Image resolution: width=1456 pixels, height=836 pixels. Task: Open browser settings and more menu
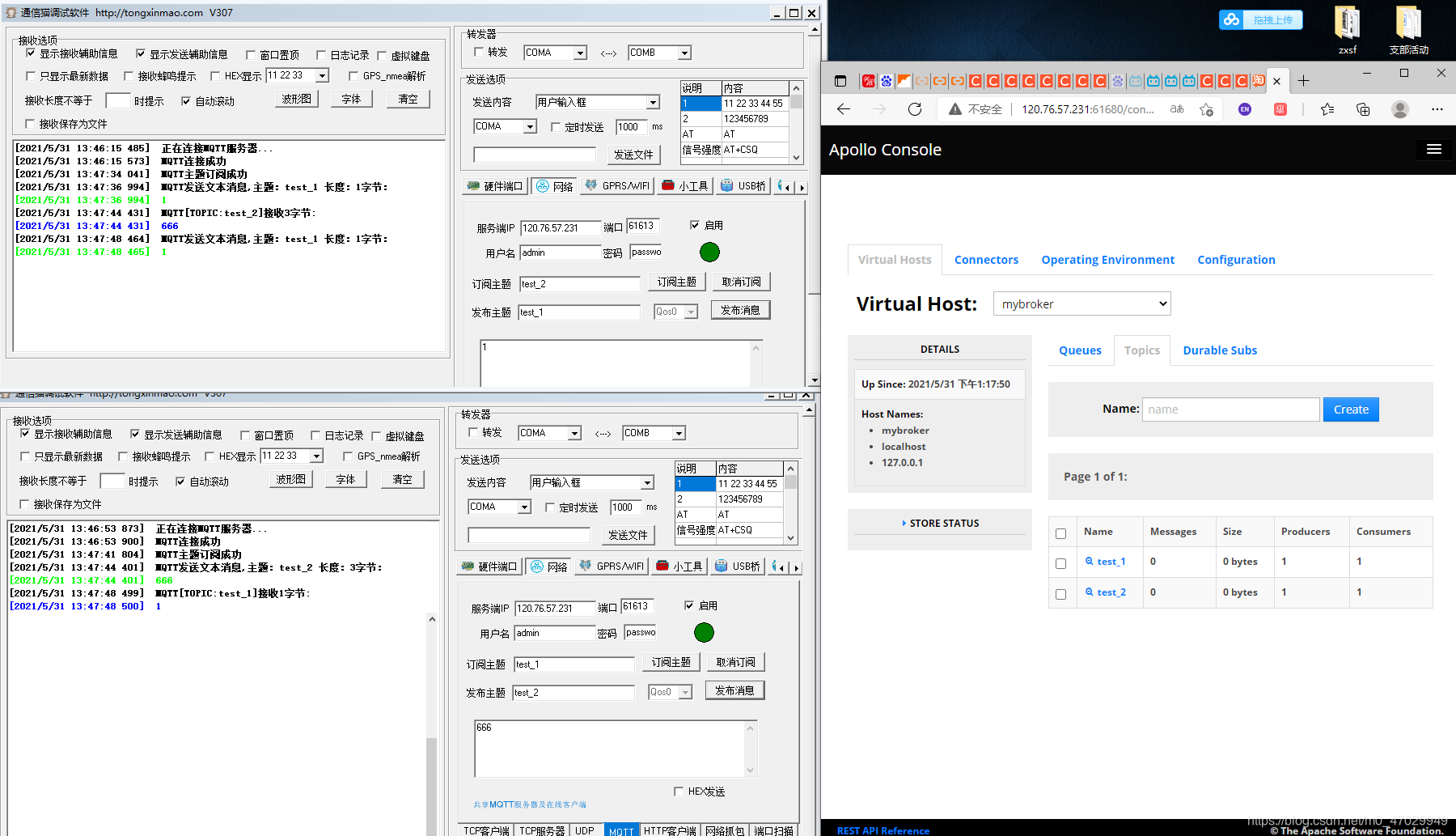point(1437,109)
